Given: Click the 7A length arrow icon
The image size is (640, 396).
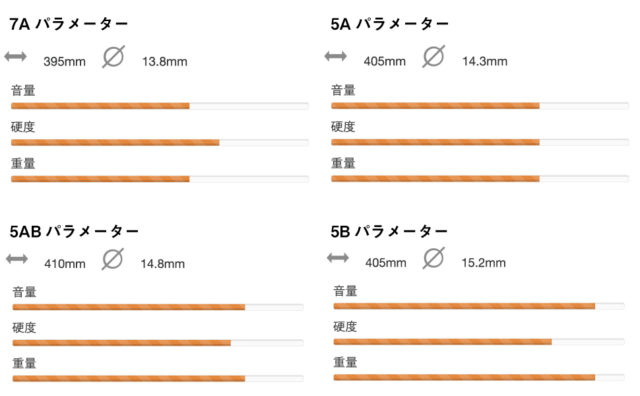Looking at the screenshot, I should coord(16,56).
